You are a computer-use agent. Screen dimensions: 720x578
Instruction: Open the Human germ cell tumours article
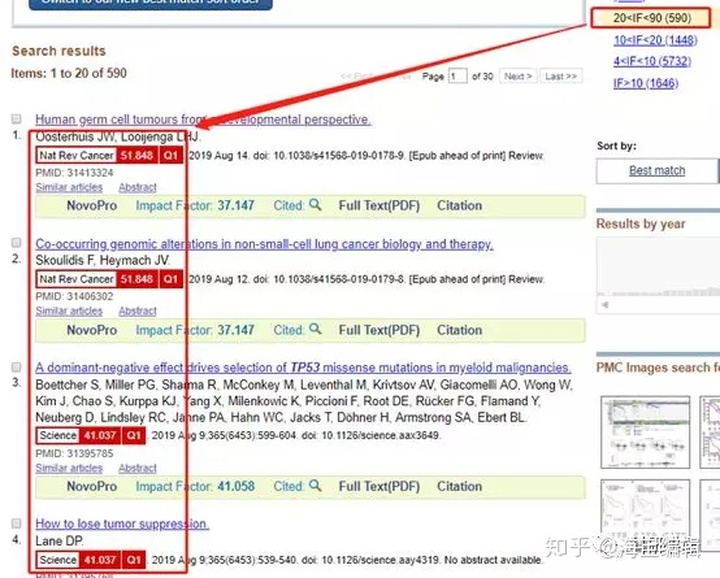point(203,119)
